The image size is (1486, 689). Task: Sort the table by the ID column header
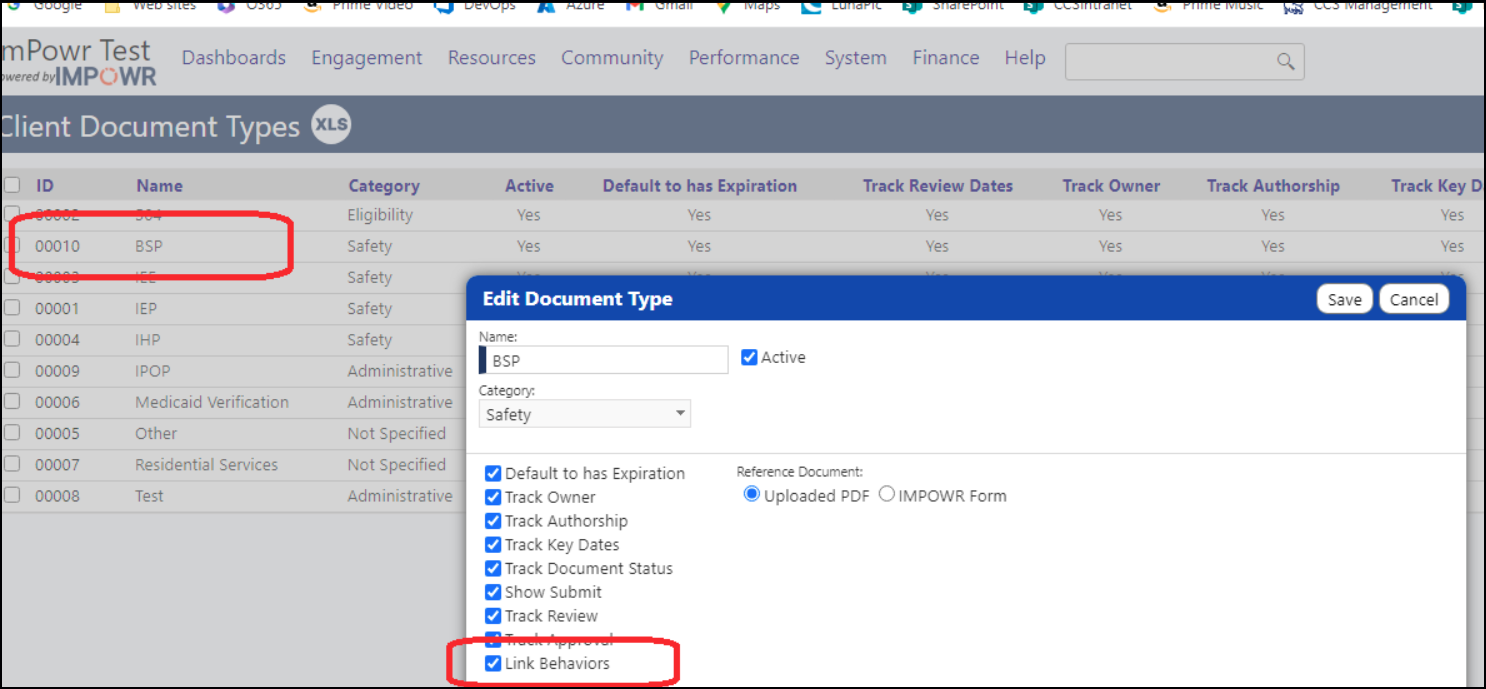(45, 185)
